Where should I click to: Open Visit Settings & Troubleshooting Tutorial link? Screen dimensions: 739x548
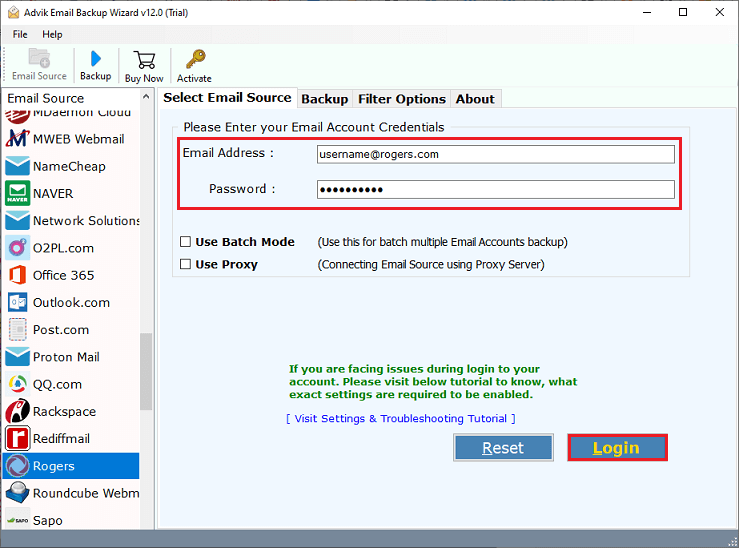[401, 418]
